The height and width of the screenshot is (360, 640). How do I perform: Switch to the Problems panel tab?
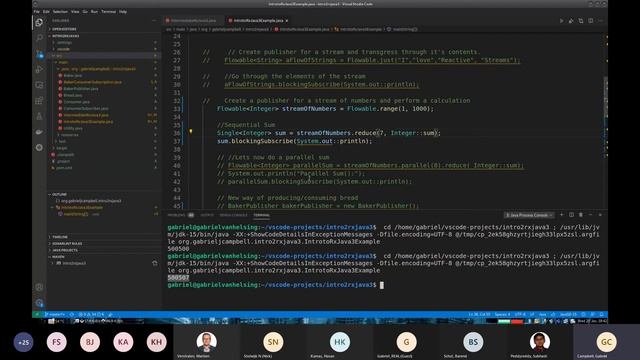180,215
